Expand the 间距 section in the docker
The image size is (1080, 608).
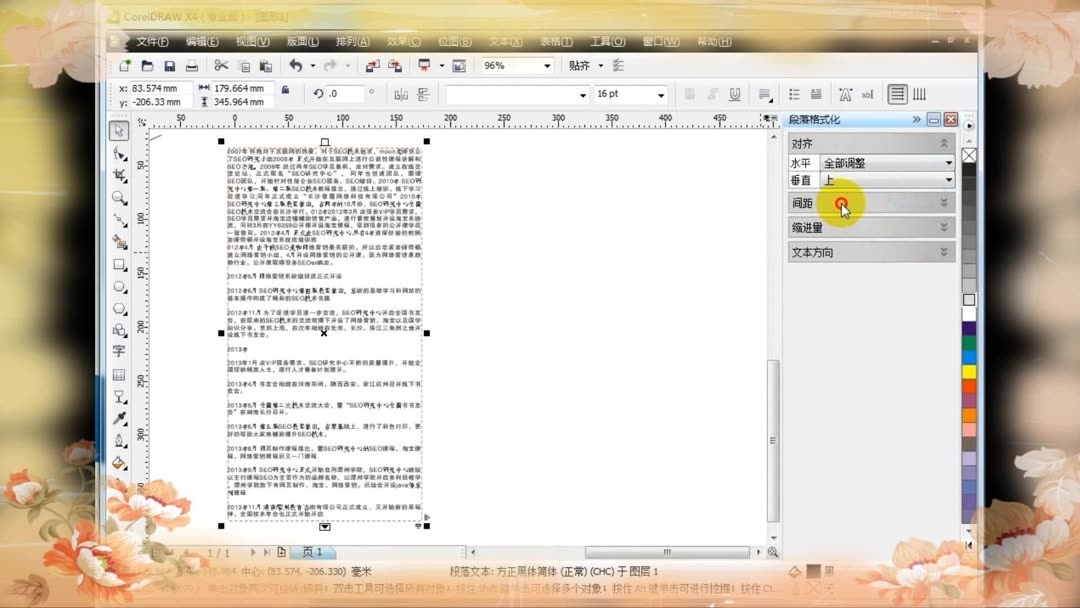944,202
